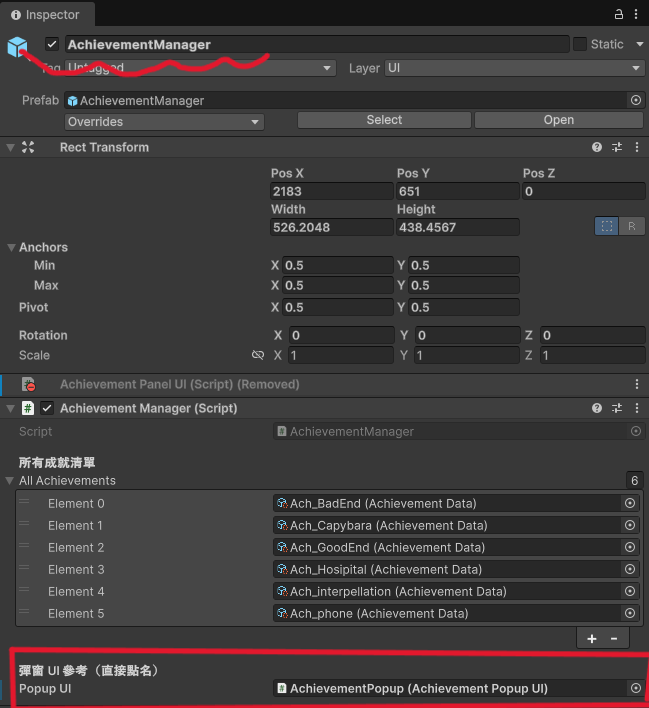The height and width of the screenshot is (708, 649).
Task: Open object picker for Ach_Hosipital element
Action: click(x=630, y=569)
